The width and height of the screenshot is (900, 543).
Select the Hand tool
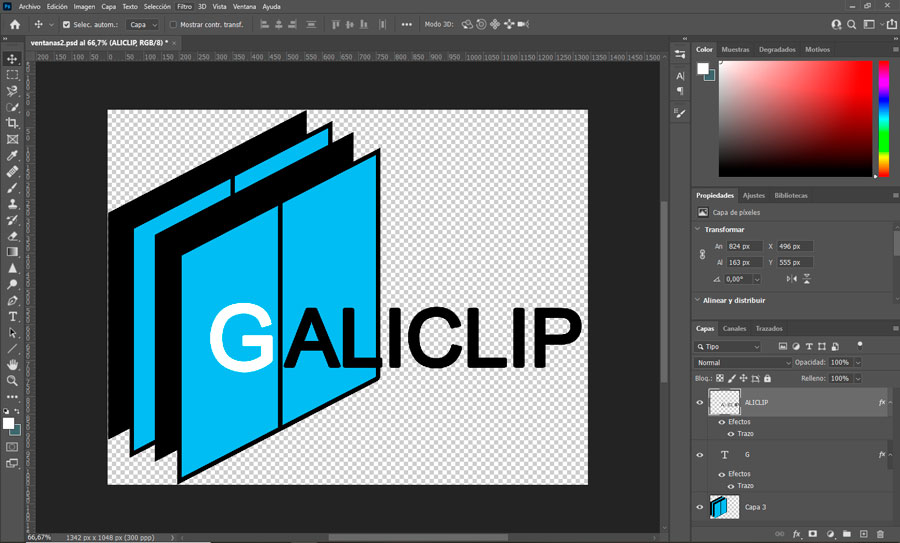12,365
